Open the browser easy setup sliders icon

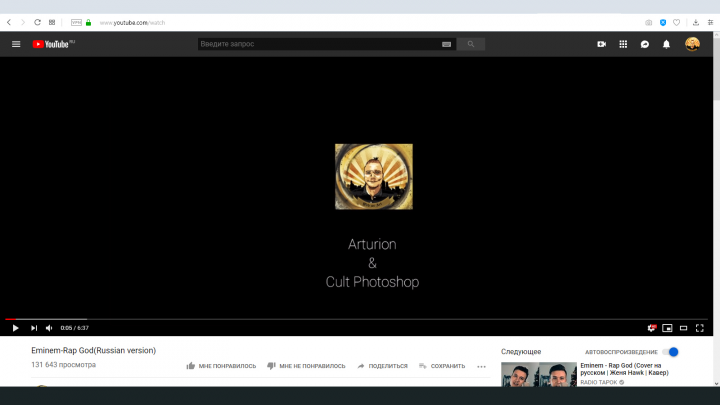point(710,22)
